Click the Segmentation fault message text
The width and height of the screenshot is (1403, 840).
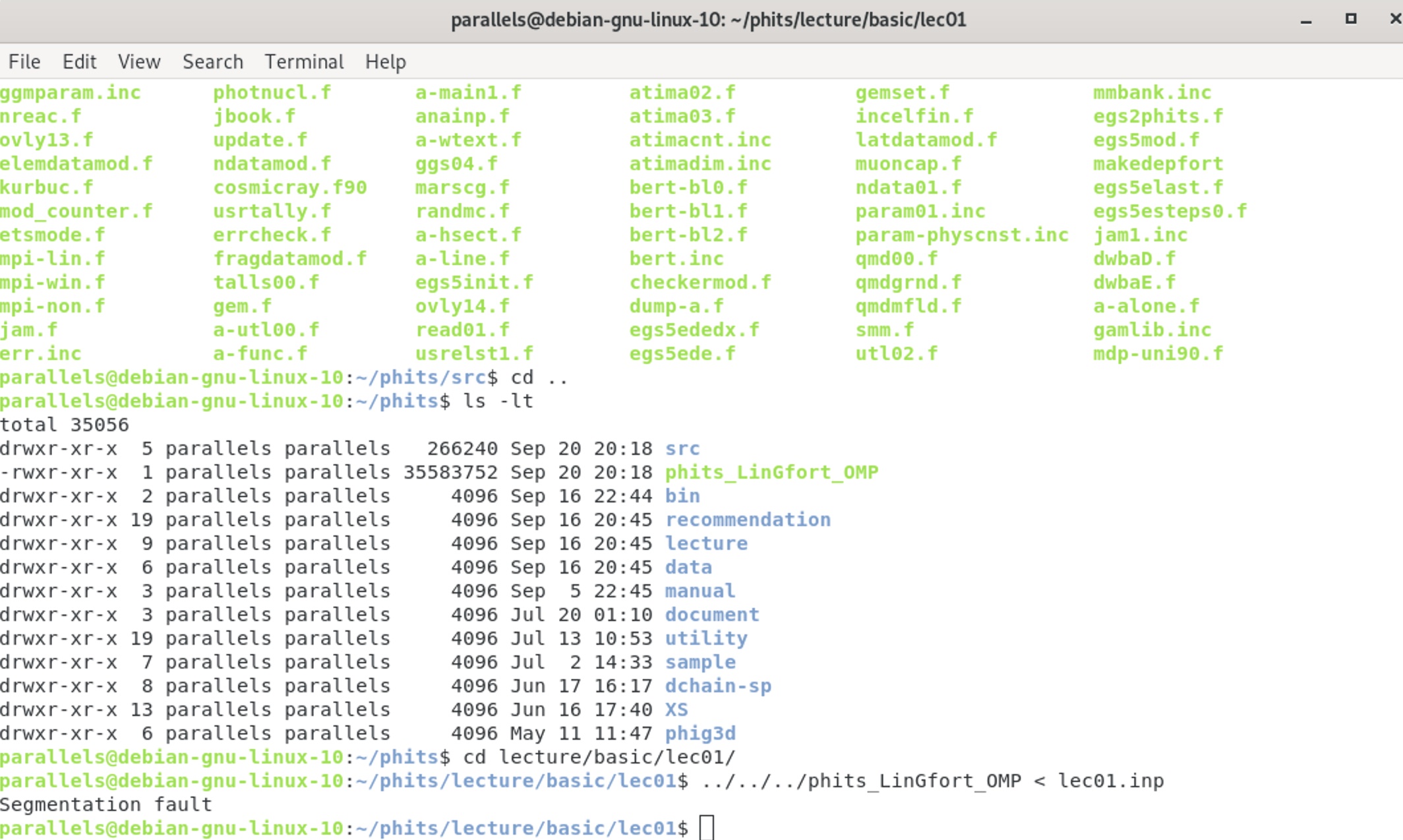[x=105, y=804]
